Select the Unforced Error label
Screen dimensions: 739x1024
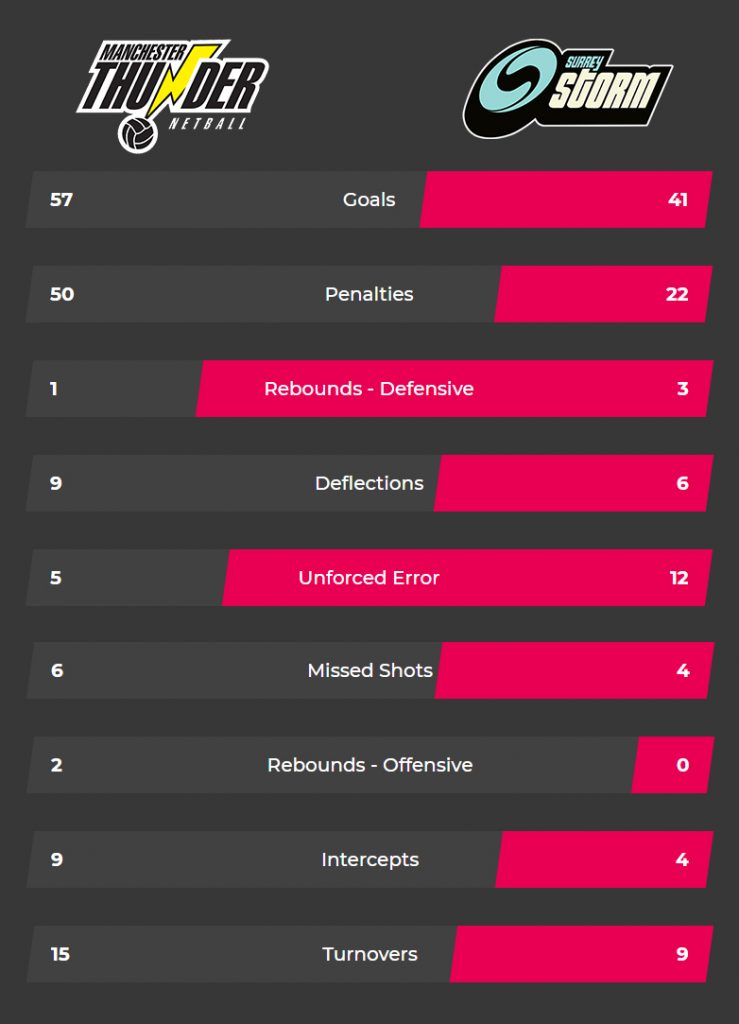(369, 578)
